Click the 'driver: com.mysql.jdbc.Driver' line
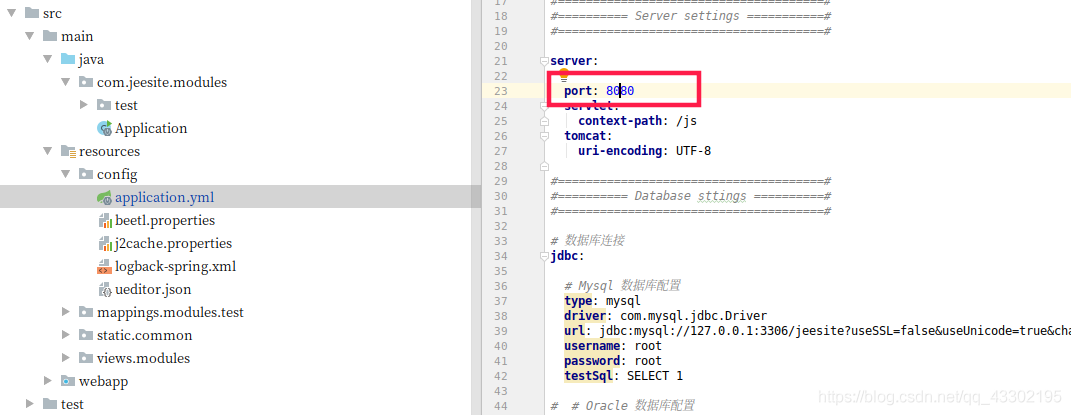This screenshot has height=415, width=1071. pos(665,316)
